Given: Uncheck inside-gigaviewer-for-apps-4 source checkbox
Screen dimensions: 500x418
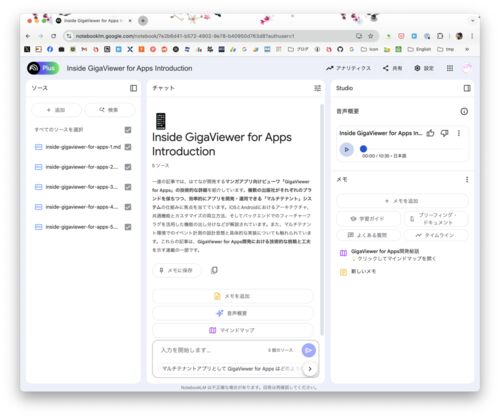Looking at the screenshot, I should tap(128, 207).
